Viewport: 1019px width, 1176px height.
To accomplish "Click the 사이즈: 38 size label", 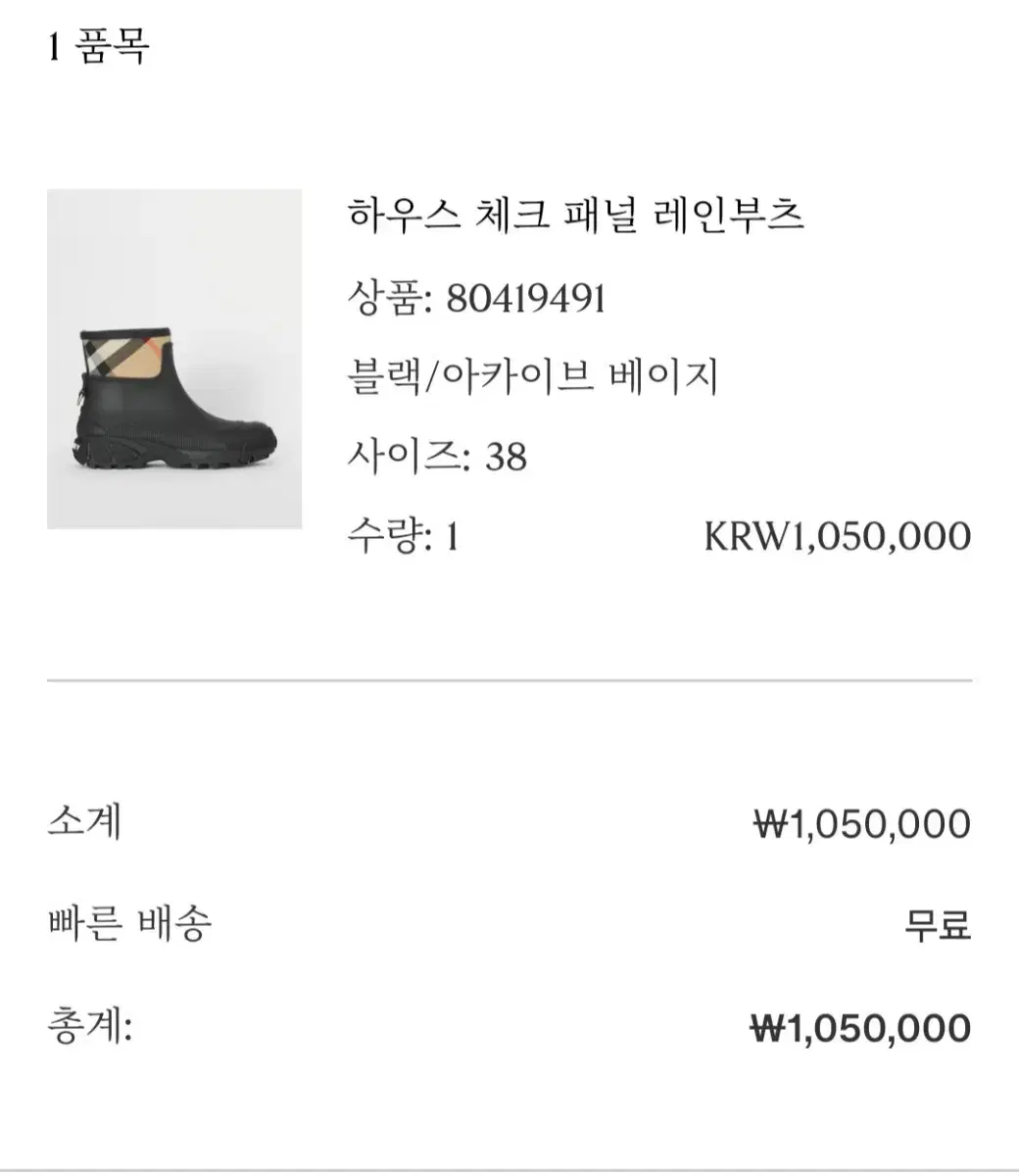I will pyautogui.click(x=437, y=457).
